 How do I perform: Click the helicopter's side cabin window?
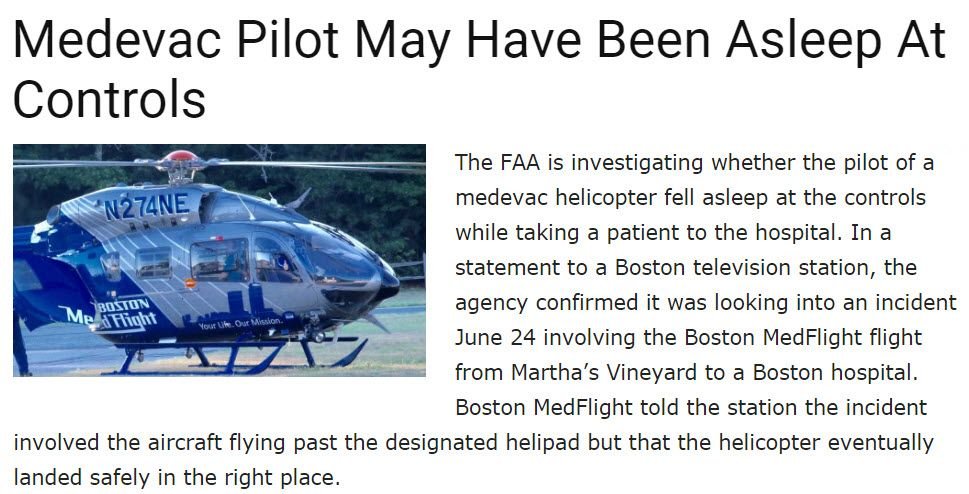pyautogui.click(x=219, y=260)
